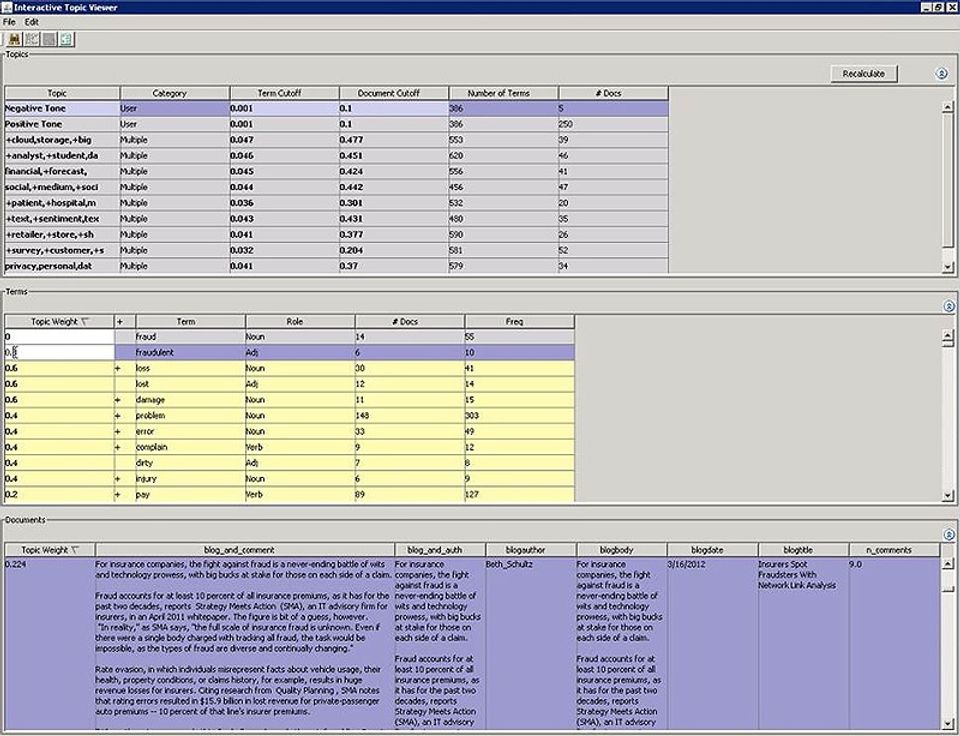This screenshot has height=736, width=960.
Task: Open the Edit menu
Action: tap(31, 22)
